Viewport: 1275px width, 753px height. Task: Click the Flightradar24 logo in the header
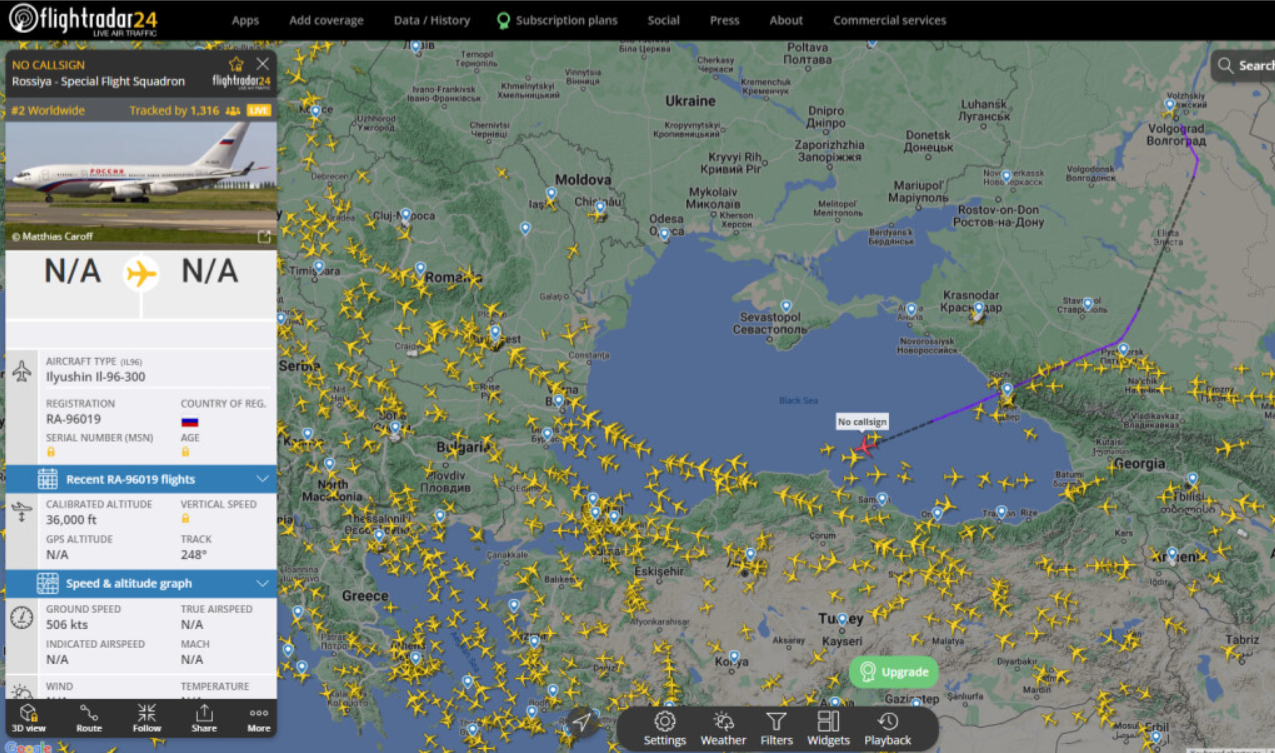(x=83, y=19)
